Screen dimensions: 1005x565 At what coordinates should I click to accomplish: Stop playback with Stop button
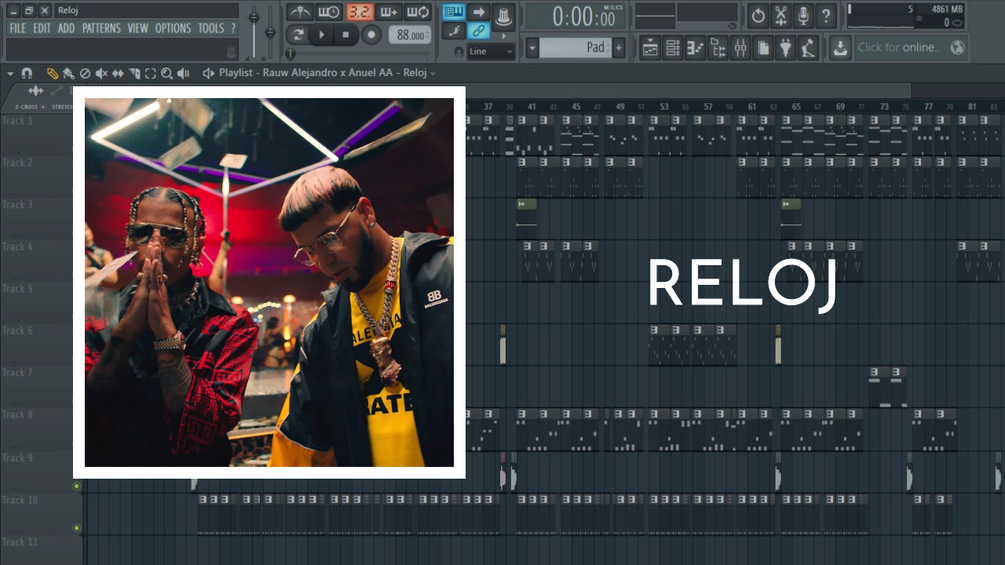(346, 35)
